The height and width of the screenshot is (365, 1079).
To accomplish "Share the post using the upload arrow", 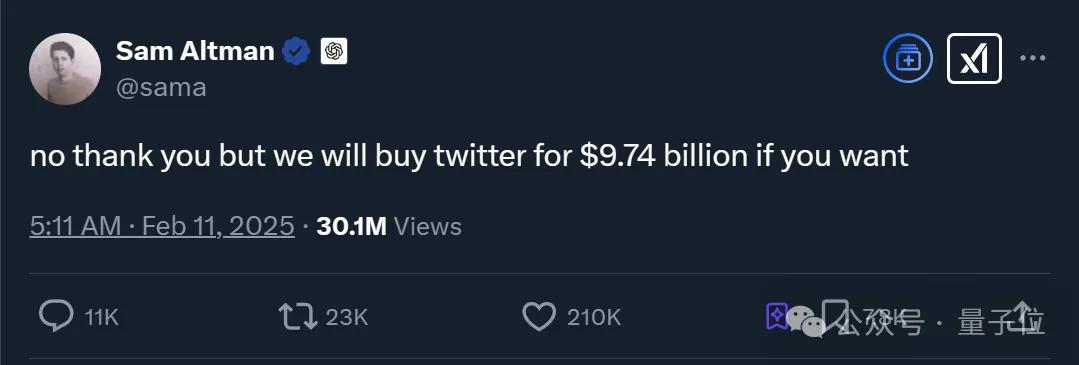I will pos(1023,316).
